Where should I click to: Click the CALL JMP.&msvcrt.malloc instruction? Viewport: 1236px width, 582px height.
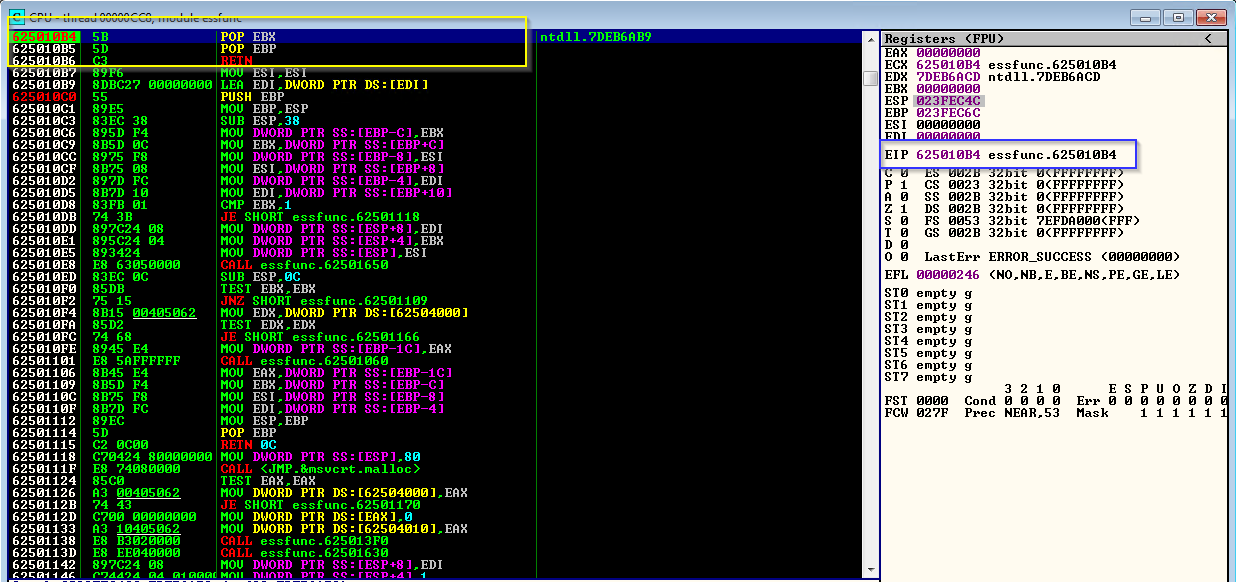(320, 469)
